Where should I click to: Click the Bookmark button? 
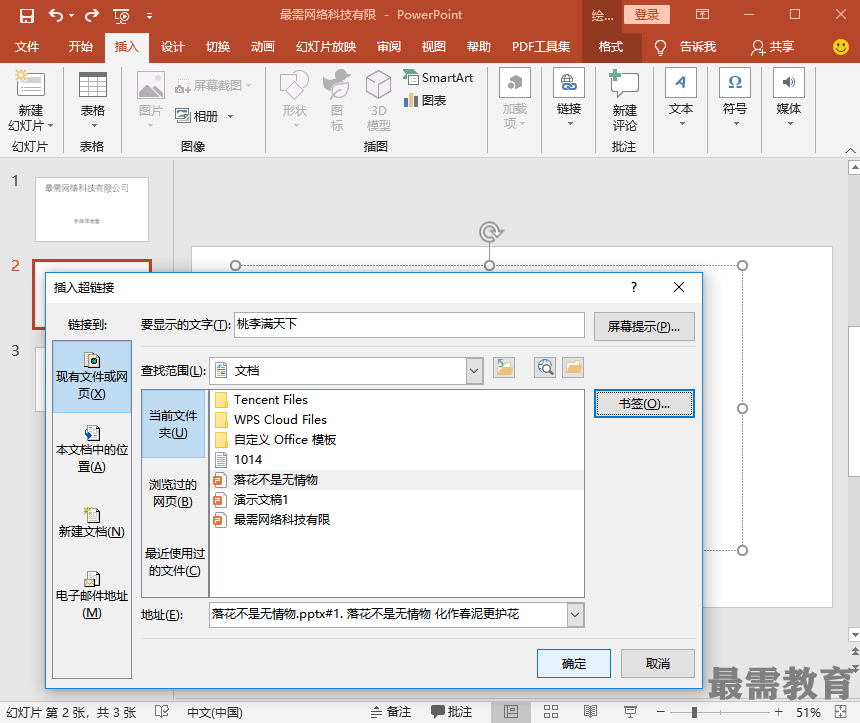pos(644,404)
